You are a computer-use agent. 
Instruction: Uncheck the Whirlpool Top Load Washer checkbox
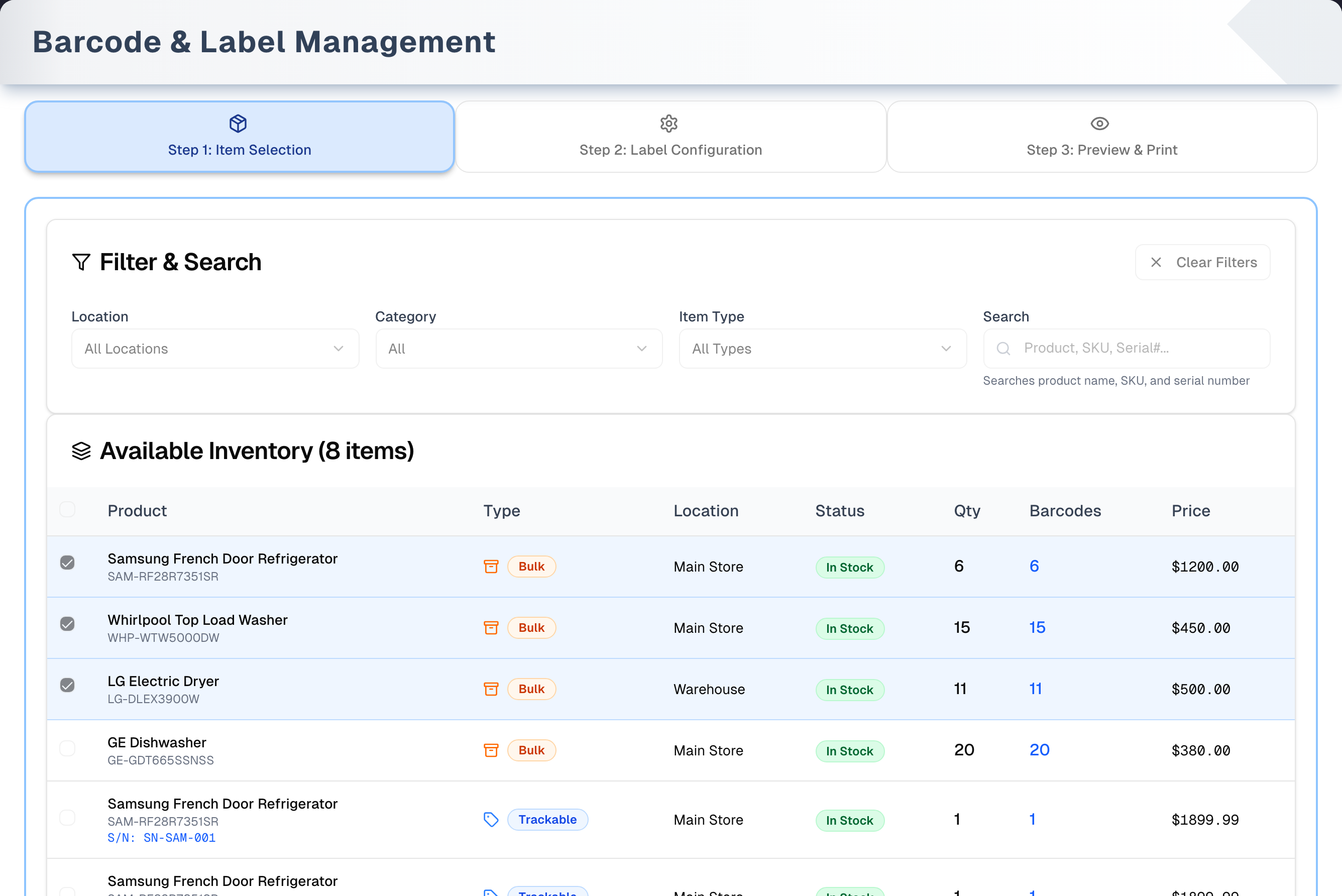[67, 623]
